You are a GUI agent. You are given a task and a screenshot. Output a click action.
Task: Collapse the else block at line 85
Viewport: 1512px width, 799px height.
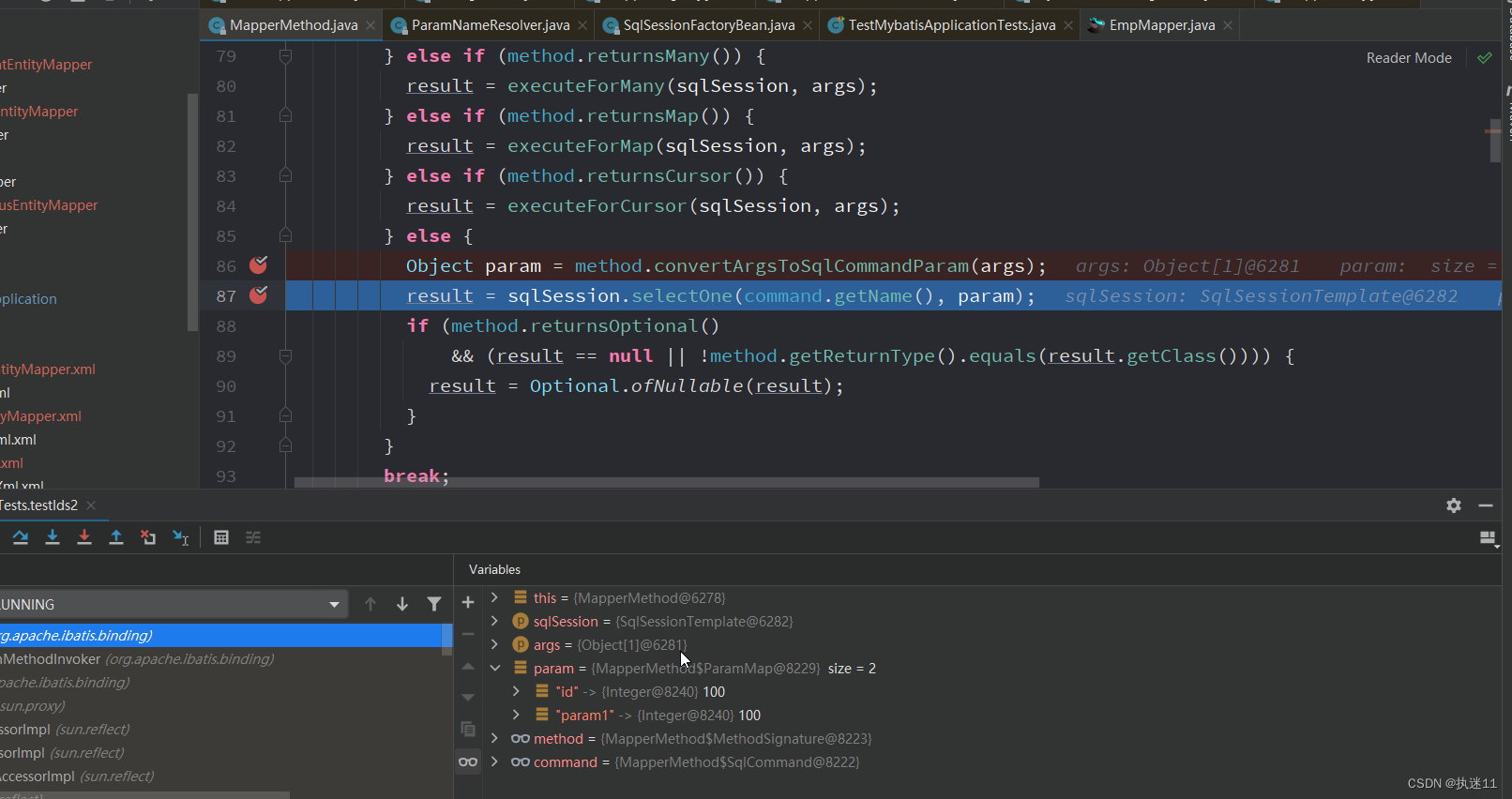[285, 236]
